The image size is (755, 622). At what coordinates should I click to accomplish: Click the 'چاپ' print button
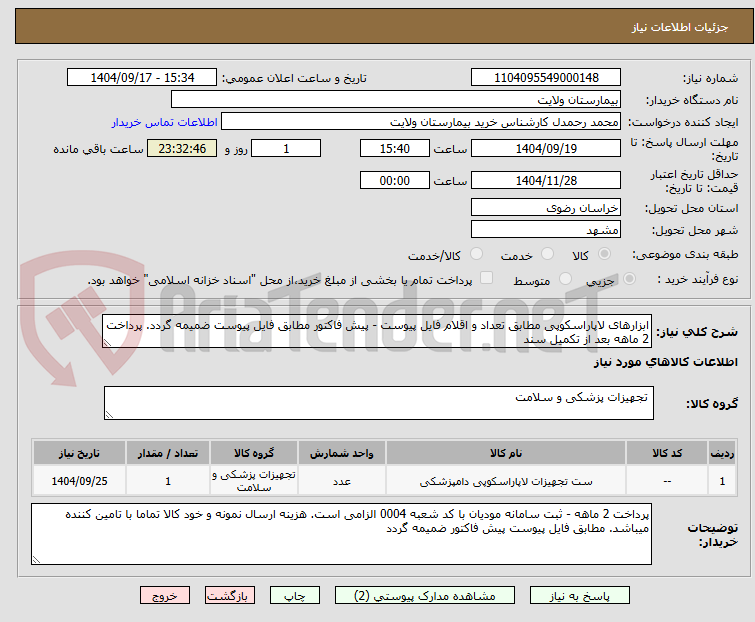coord(295,596)
